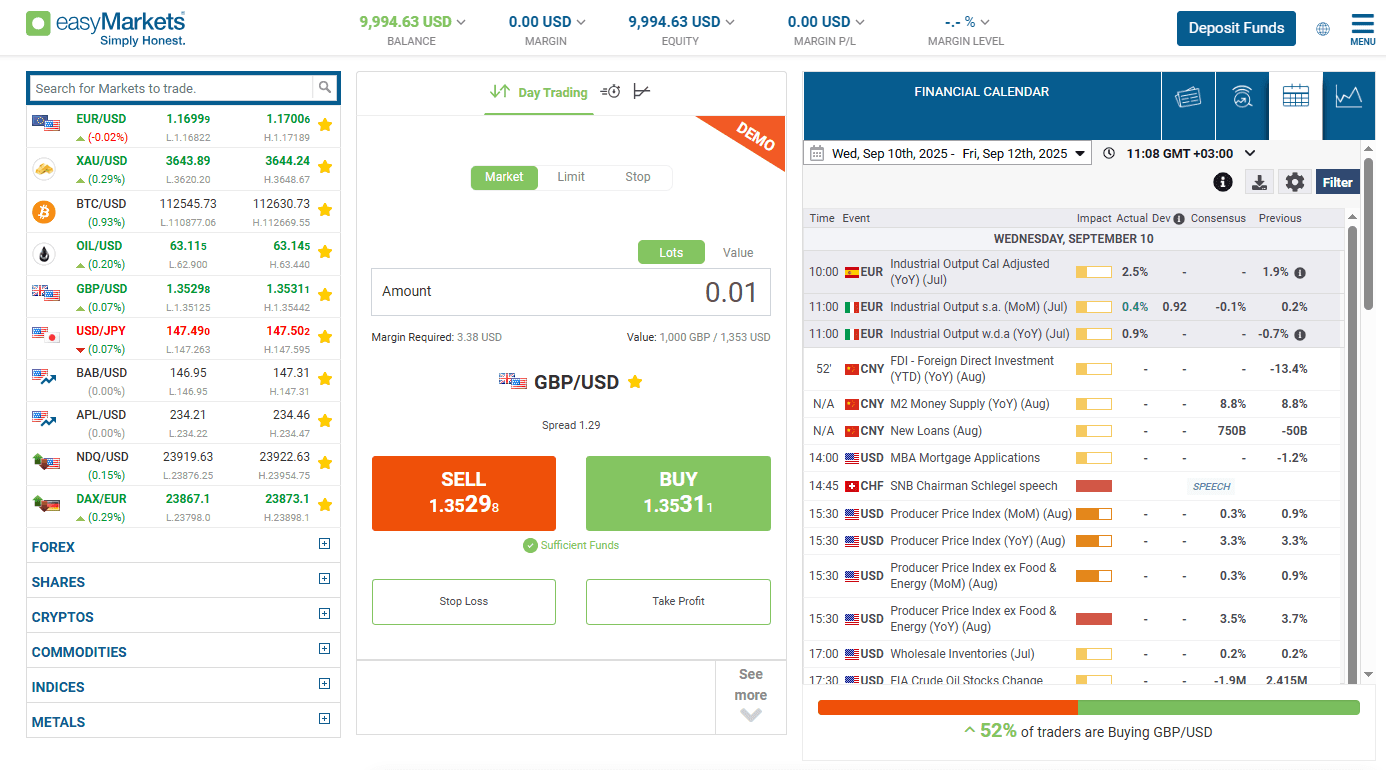Open the market news icon panel

click(x=1188, y=97)
